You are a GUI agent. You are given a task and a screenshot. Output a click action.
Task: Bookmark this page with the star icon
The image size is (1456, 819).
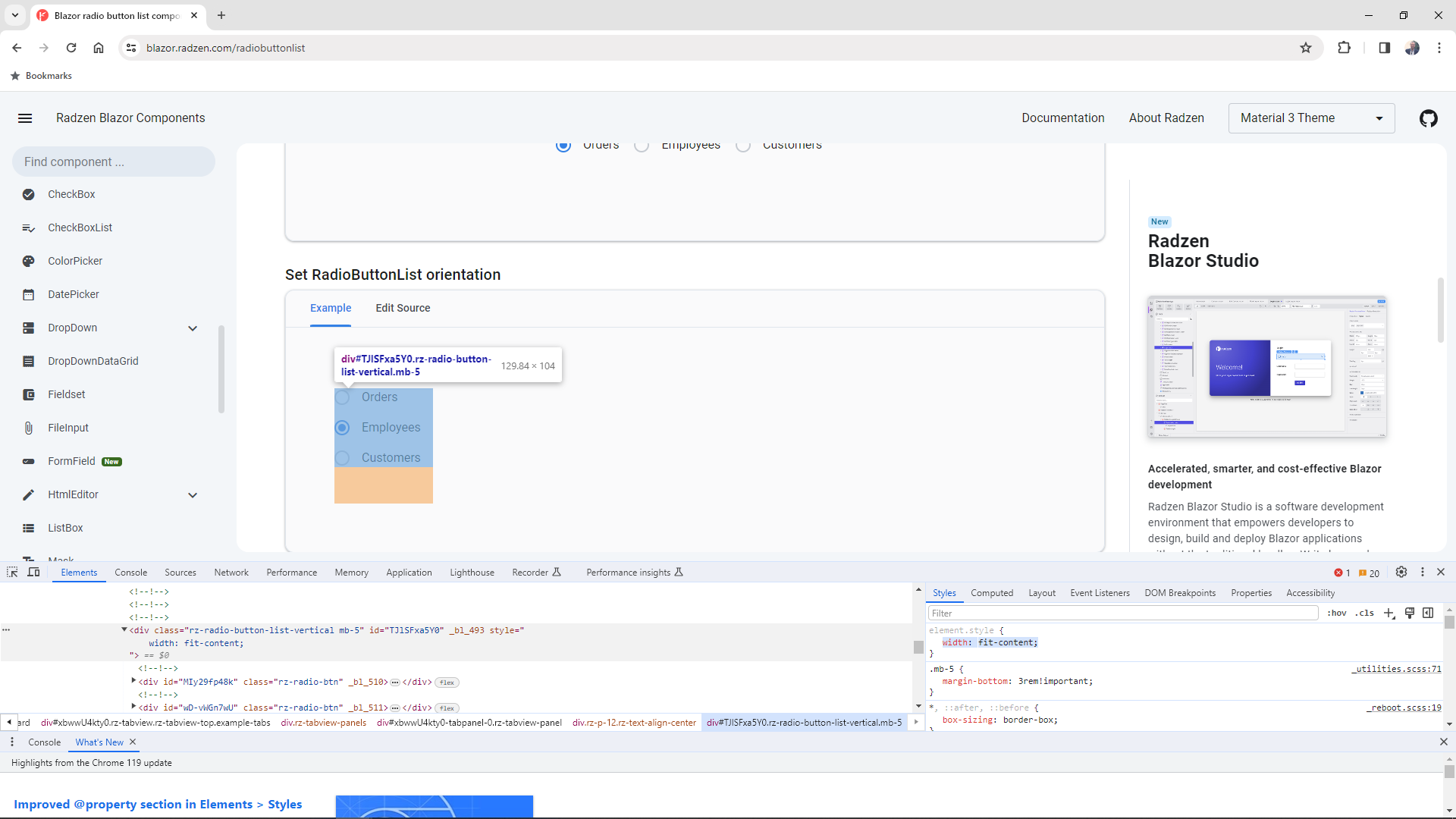(x=1306, y=48)
